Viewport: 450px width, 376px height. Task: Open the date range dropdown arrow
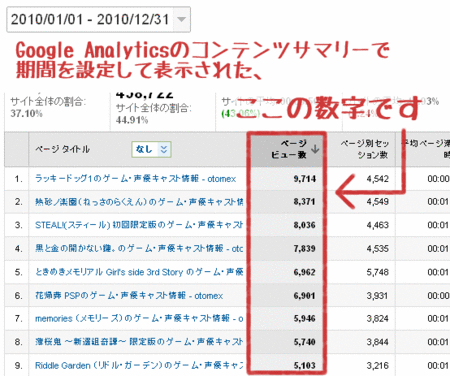click(x=182, y=19)
